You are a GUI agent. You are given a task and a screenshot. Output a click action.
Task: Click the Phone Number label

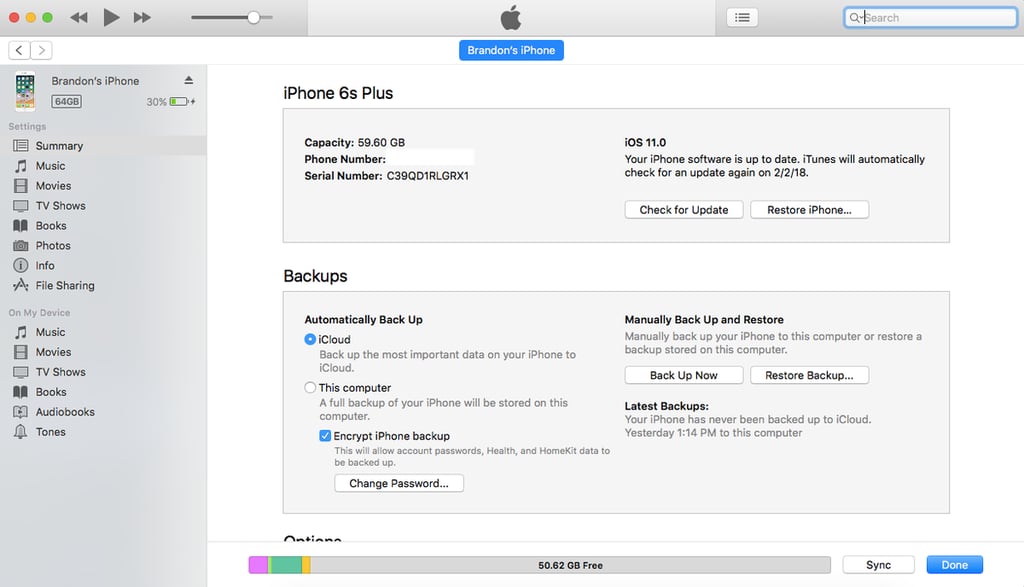(x=345, y=159)
